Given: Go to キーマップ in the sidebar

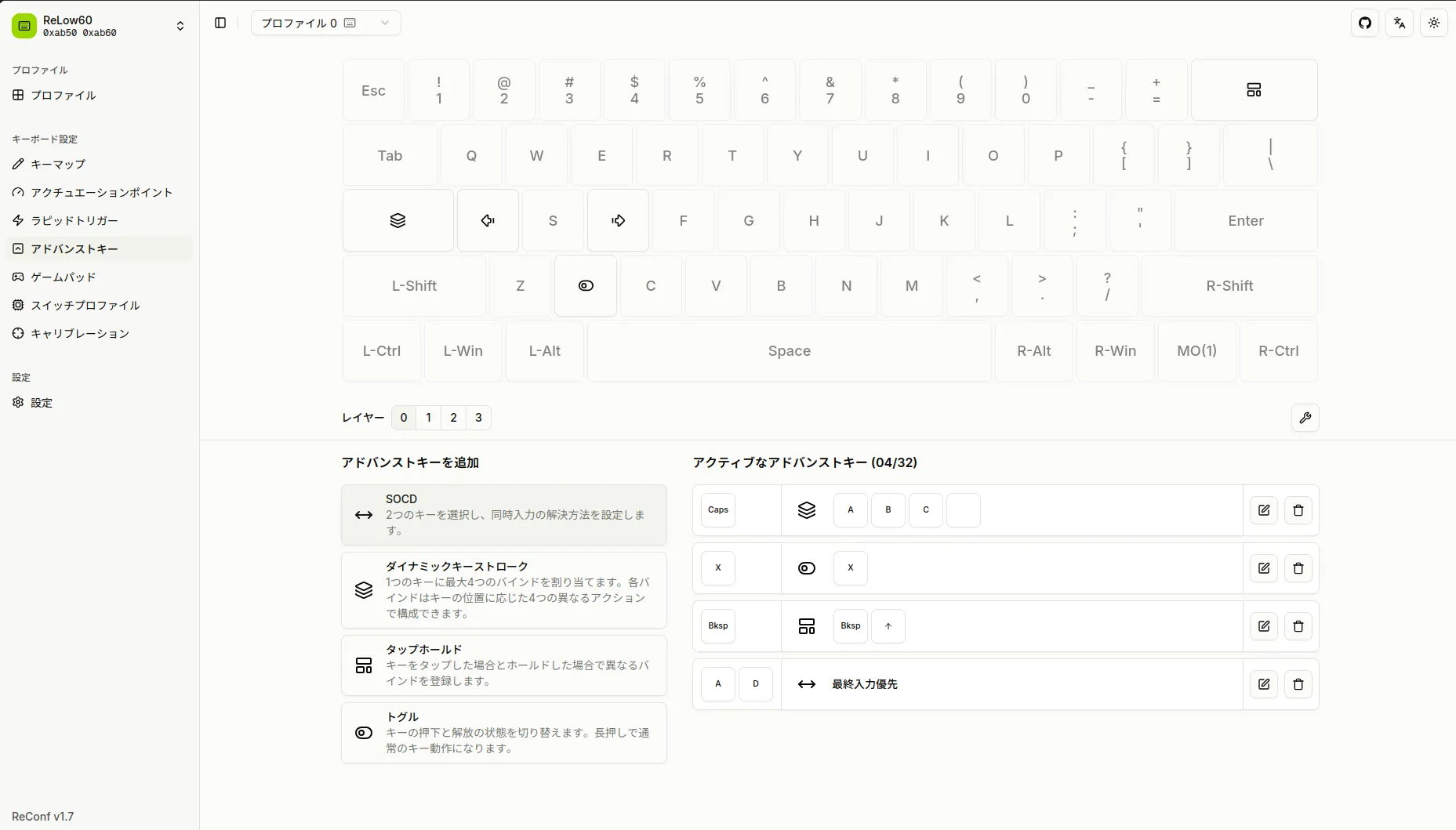Looking at the screenshot, I should pyautogui.click(x=99, y=164).
